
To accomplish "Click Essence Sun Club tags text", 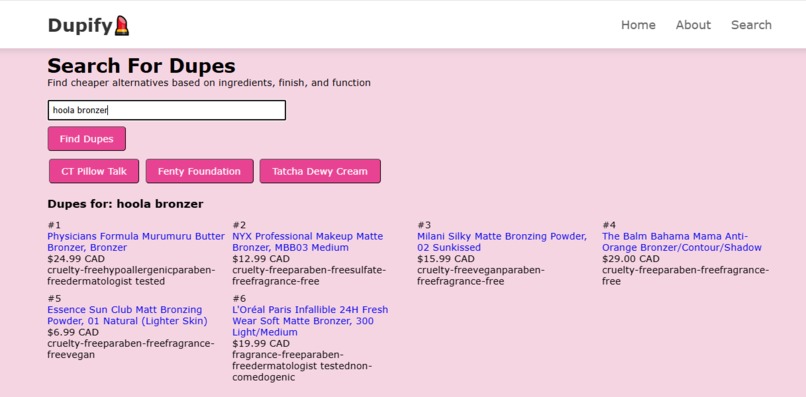I will [131, 349].
